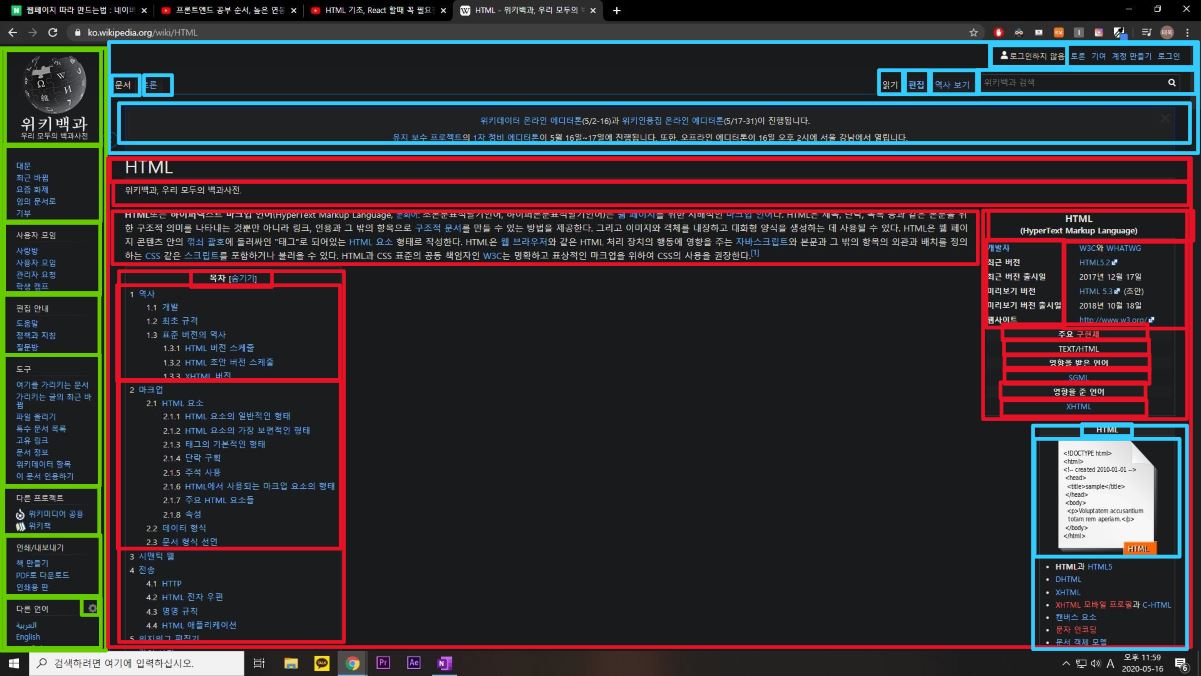
Task: Click the 위키데이터 온라인 에디터톤 banner link
Action: point(533,121)
